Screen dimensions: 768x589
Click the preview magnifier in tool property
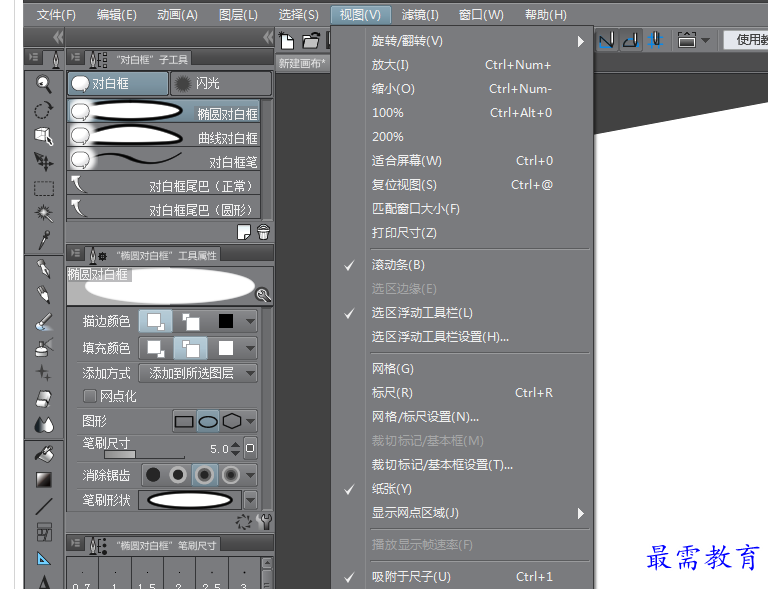coord(264,295)
